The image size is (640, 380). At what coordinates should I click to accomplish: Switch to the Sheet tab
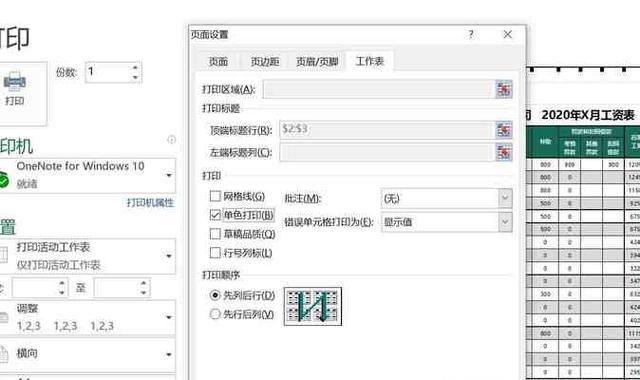370,61
